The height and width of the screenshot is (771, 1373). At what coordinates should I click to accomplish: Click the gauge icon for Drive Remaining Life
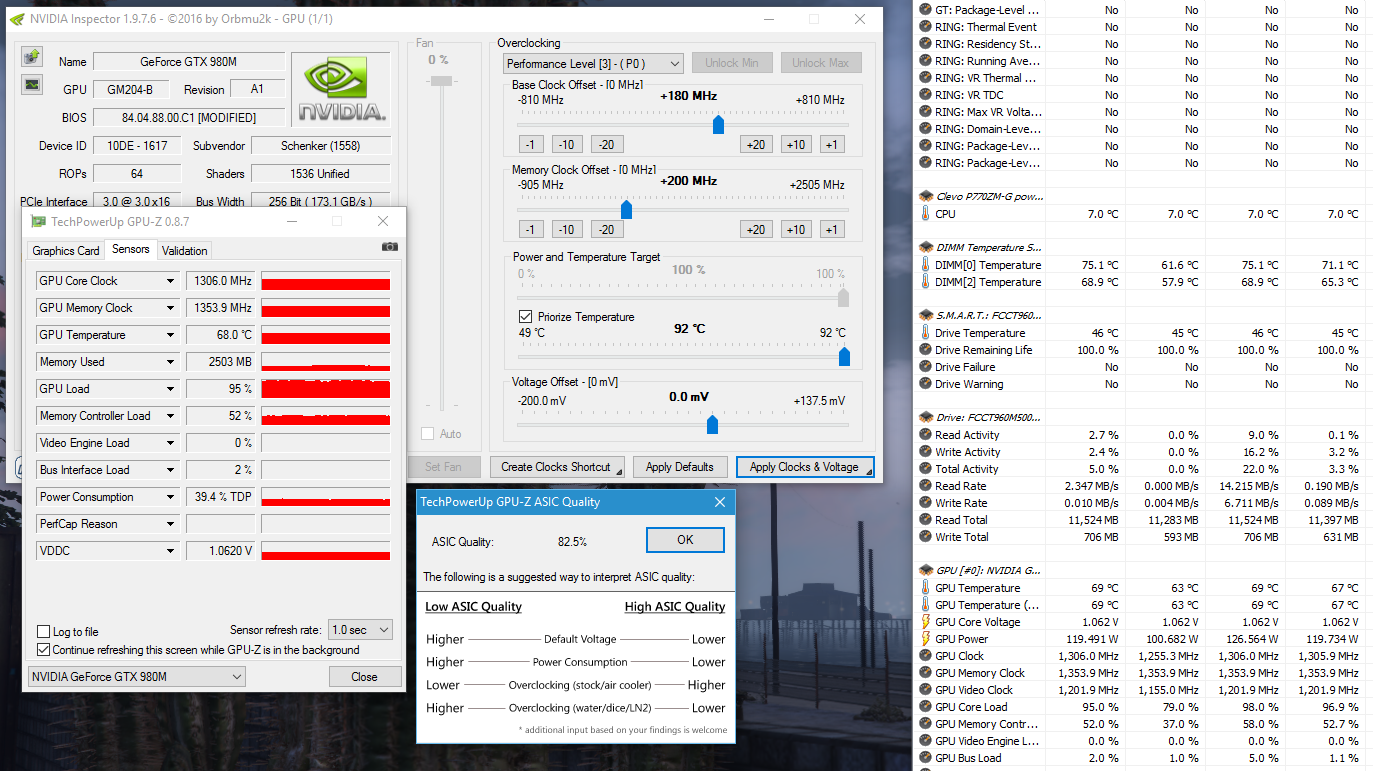926,350
